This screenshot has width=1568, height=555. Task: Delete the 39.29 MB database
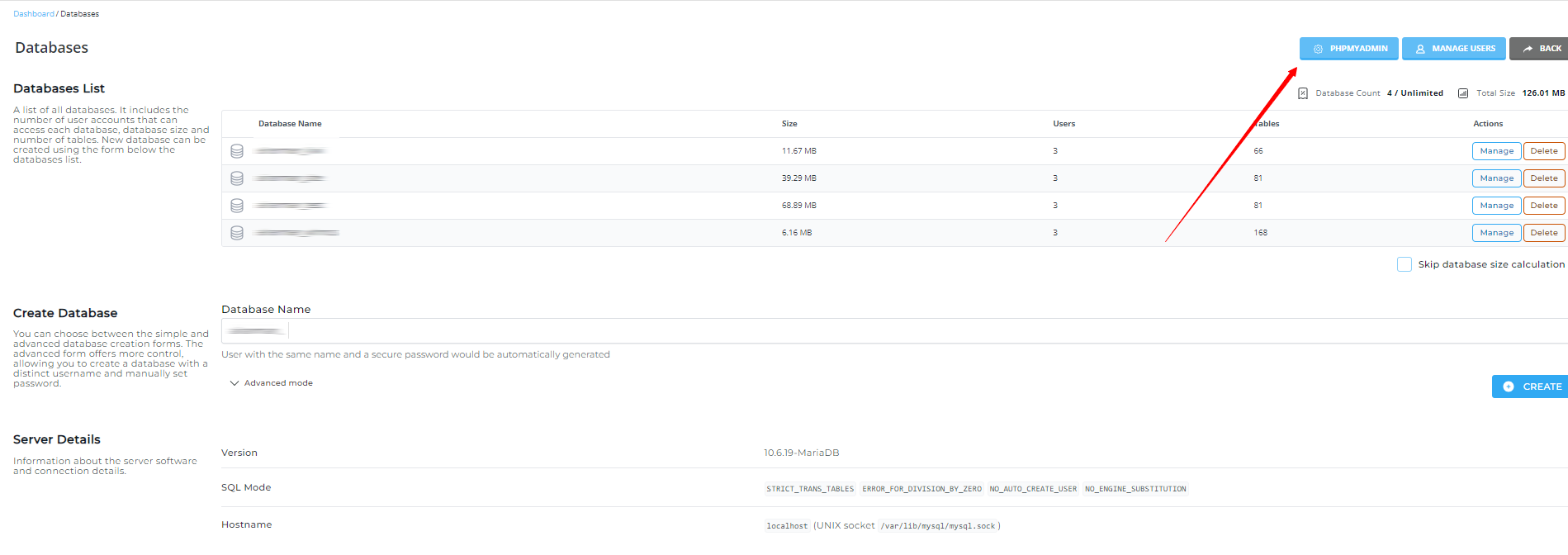pyautogui.click(x=1543, y=178)
